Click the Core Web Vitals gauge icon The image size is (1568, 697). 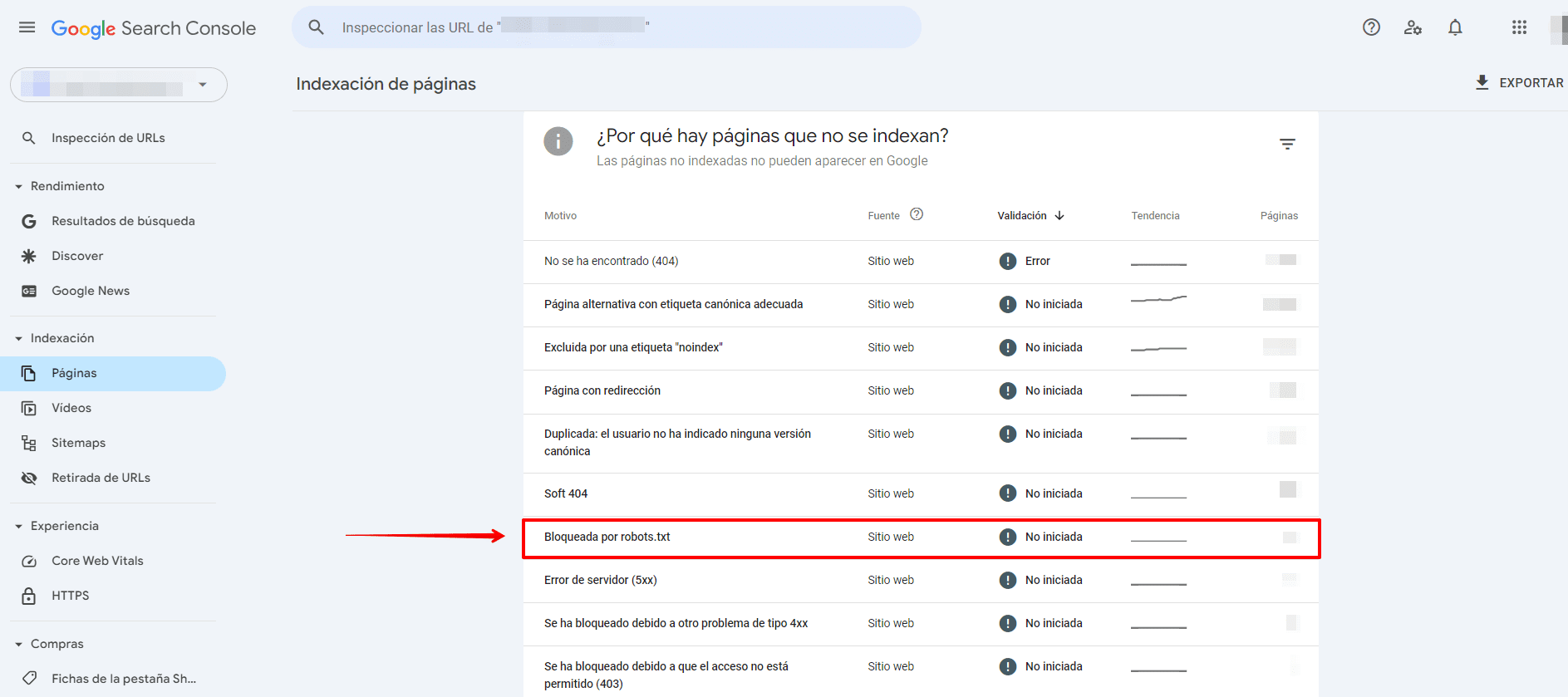click(x=28, y=561)
